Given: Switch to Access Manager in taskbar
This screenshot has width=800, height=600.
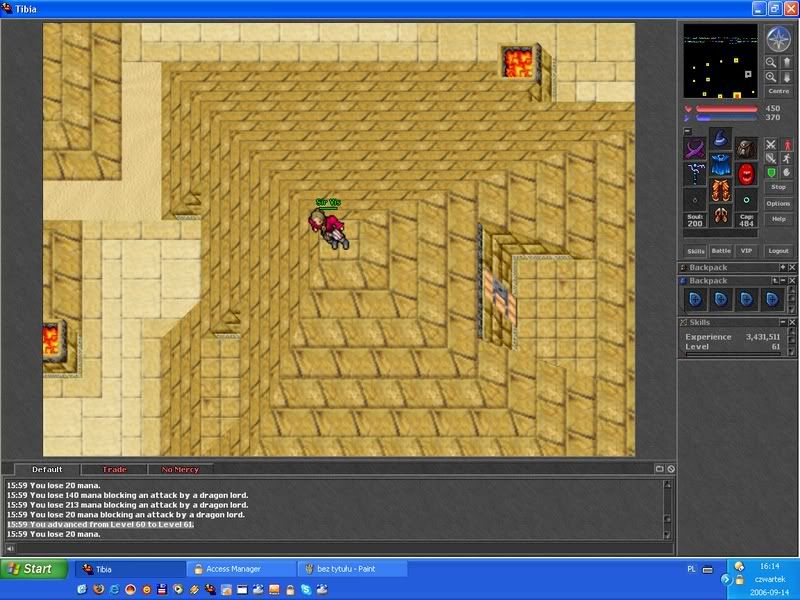Looking at the screenshot, I should pos(241,568).
